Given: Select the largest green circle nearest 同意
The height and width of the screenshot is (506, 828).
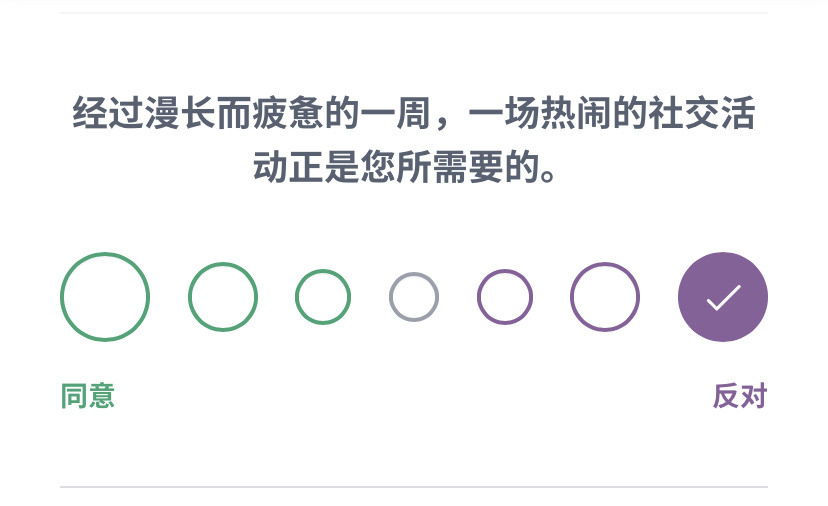Looking at the screenshot, I should coord(105,297).
